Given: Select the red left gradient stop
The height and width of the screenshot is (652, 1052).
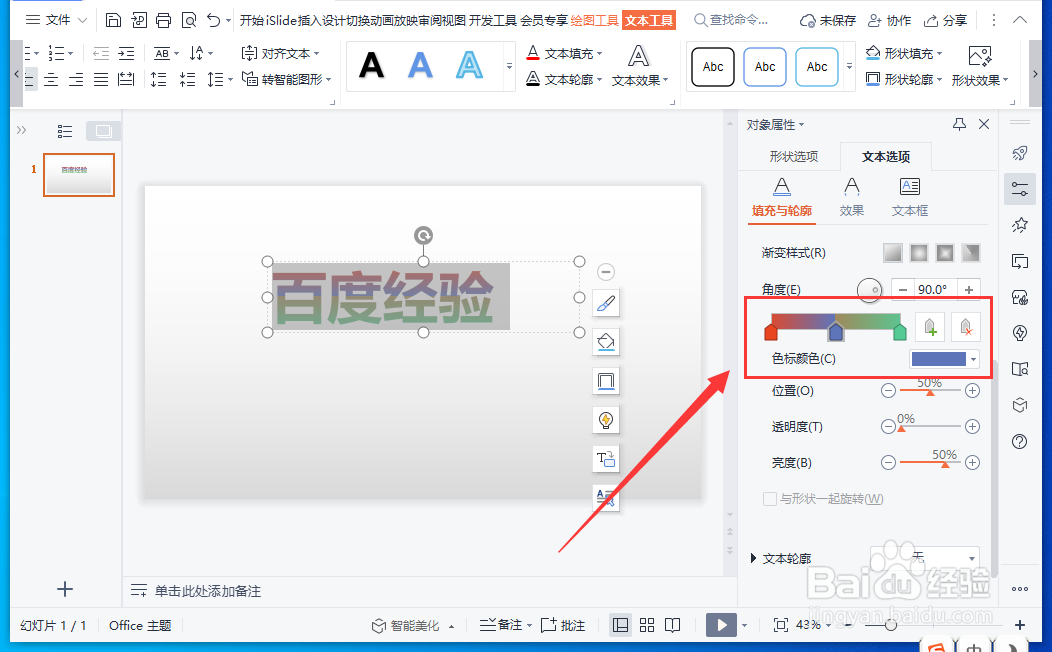Looking at the screenshot, I should click(771, 331).
